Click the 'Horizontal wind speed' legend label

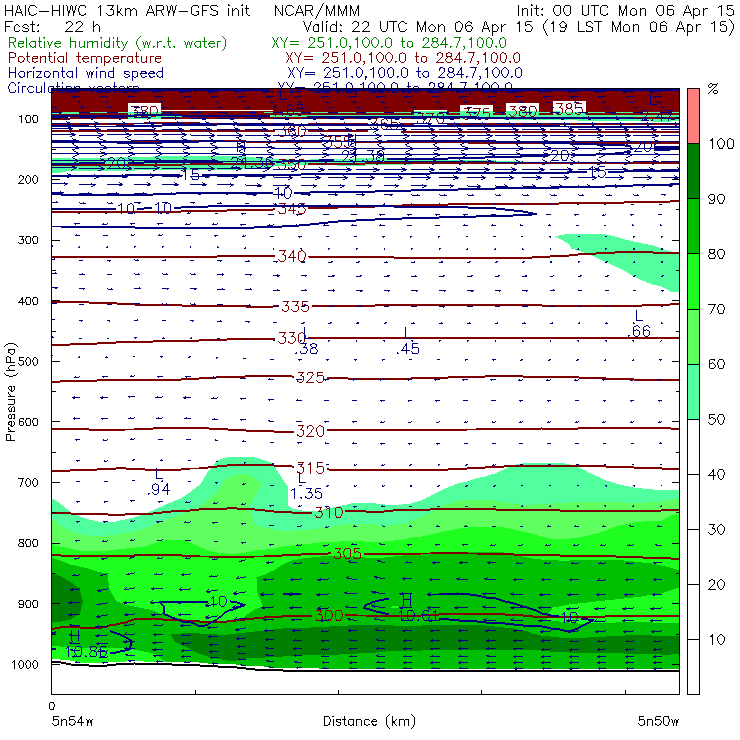click(86, 73)
